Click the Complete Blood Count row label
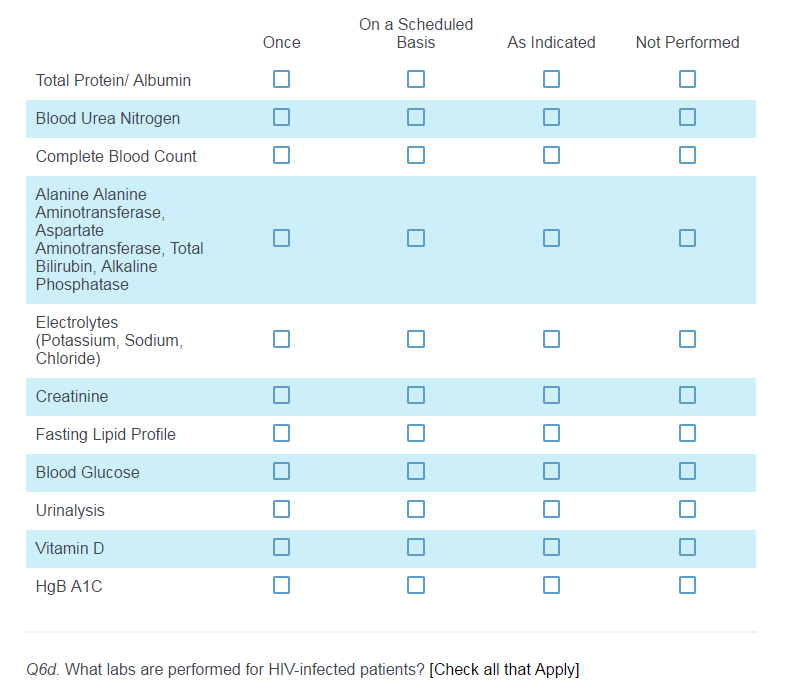This screenshot has height=691, width=794. click(x=116, y=156)
